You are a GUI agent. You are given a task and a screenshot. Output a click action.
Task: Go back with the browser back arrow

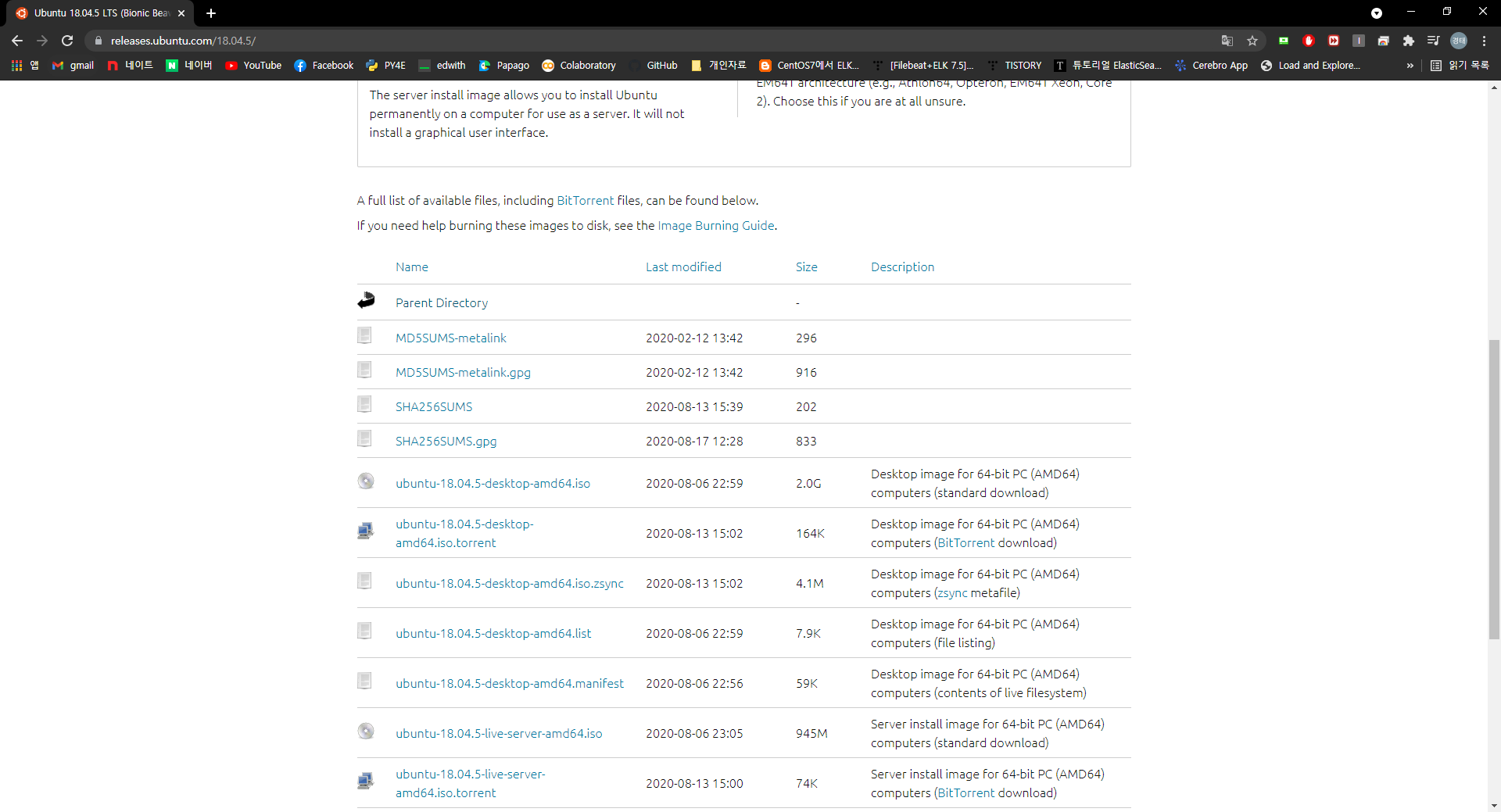click(17, 41)
